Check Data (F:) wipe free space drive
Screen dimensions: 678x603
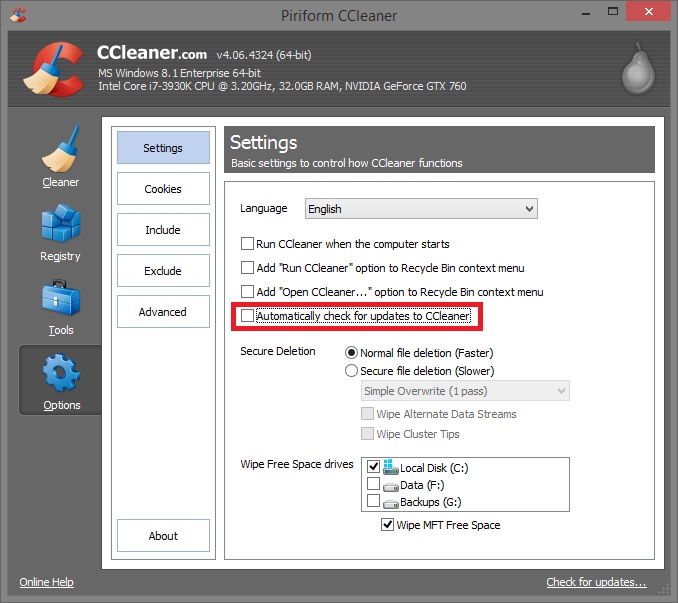click(373, 484)
